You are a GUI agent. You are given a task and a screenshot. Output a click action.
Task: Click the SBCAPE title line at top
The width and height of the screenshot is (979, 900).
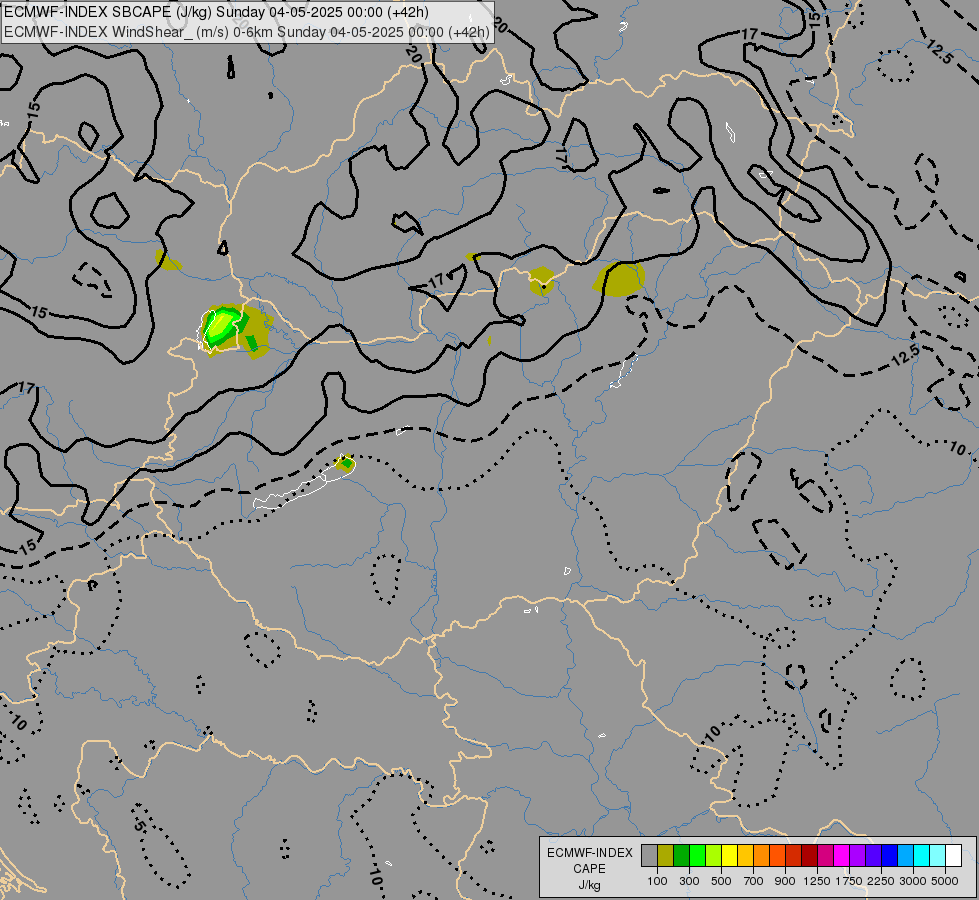pos(216,12)
